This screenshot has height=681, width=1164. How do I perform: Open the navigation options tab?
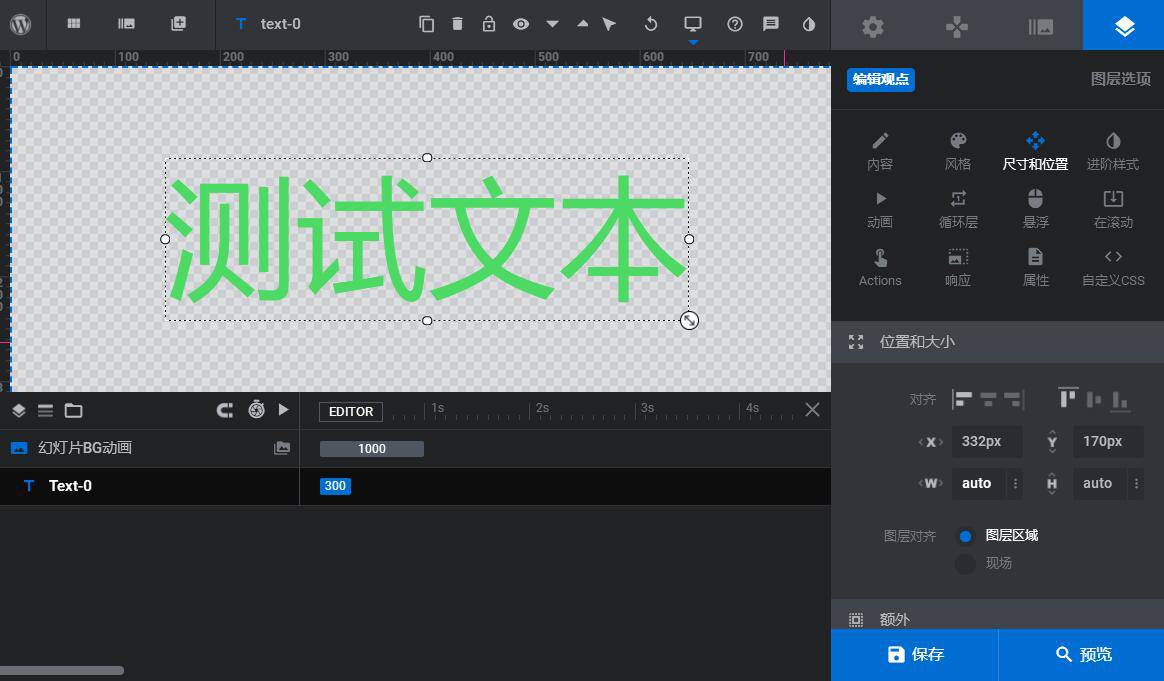(957, 27)
